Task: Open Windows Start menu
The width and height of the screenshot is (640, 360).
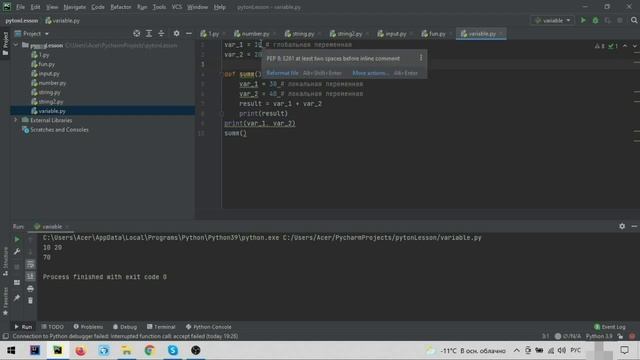Action: point(11,350)
